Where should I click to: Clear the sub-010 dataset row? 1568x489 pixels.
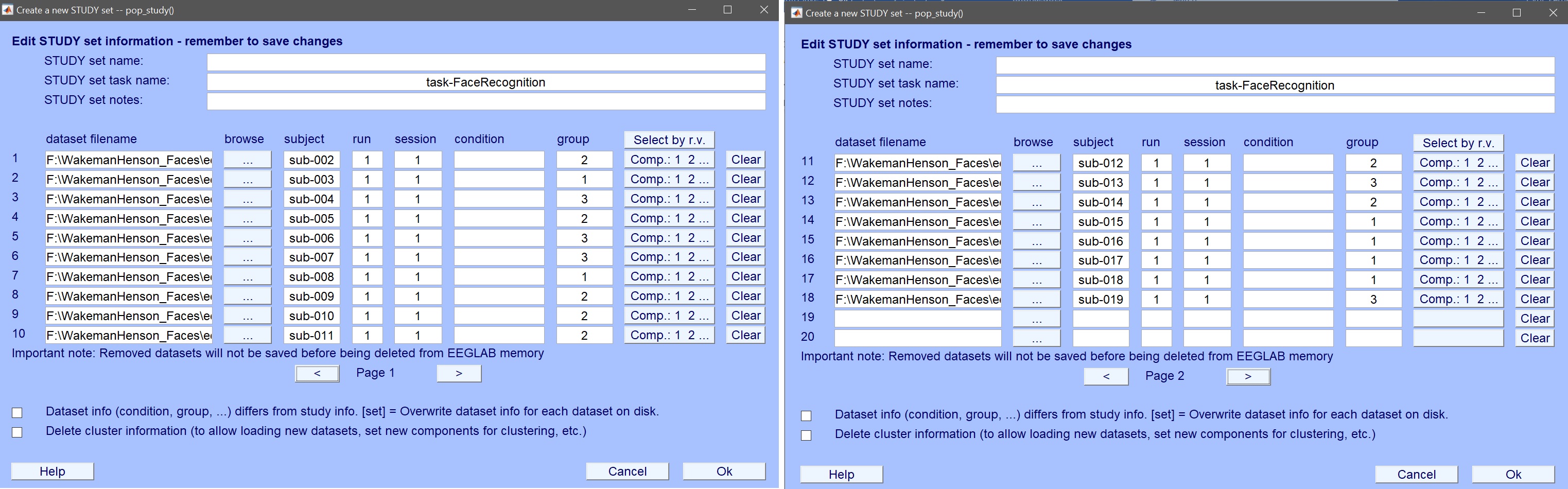coord(746,316)
